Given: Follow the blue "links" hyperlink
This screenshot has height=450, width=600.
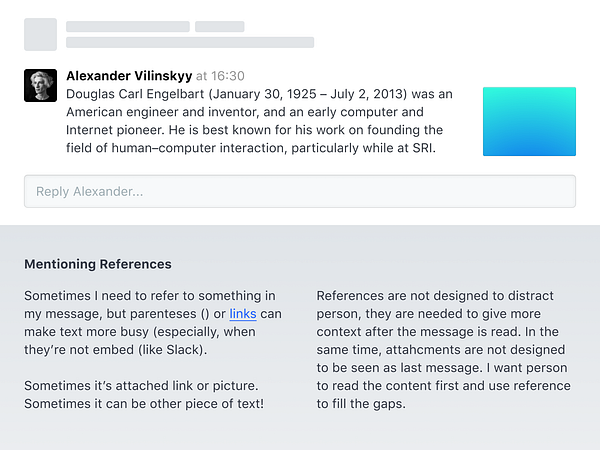Looking at the screenshot, I should point(243,314).
